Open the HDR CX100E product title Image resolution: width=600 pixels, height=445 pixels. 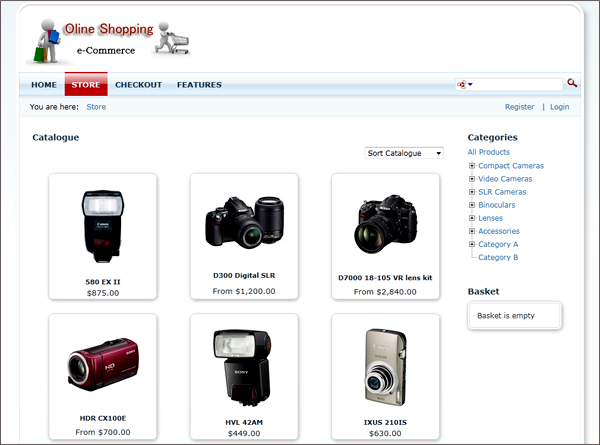click(103, 418)
